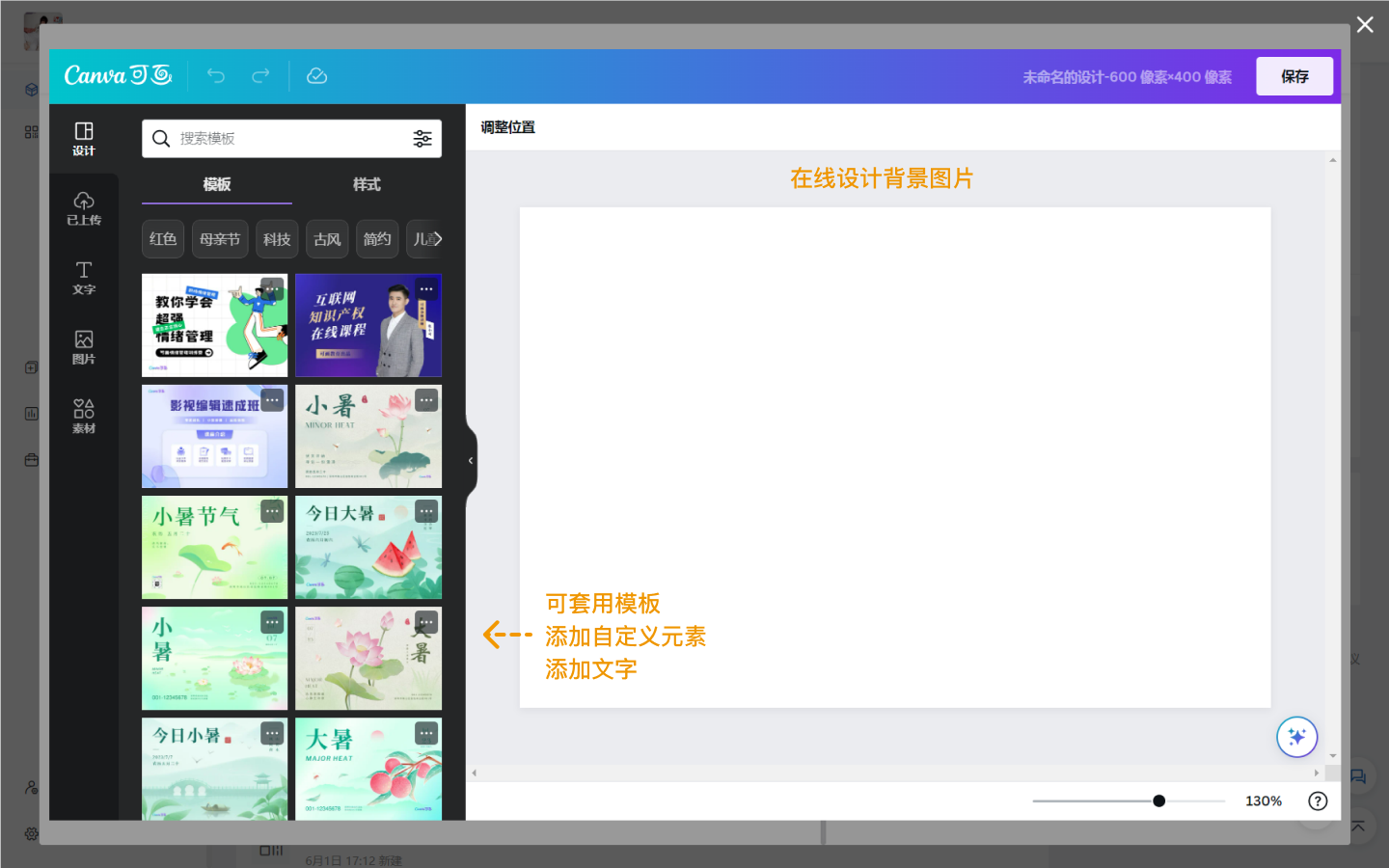Select the 教你学会超强情绪管理 template
1389x868 pixels.
(x=214, y=325)
